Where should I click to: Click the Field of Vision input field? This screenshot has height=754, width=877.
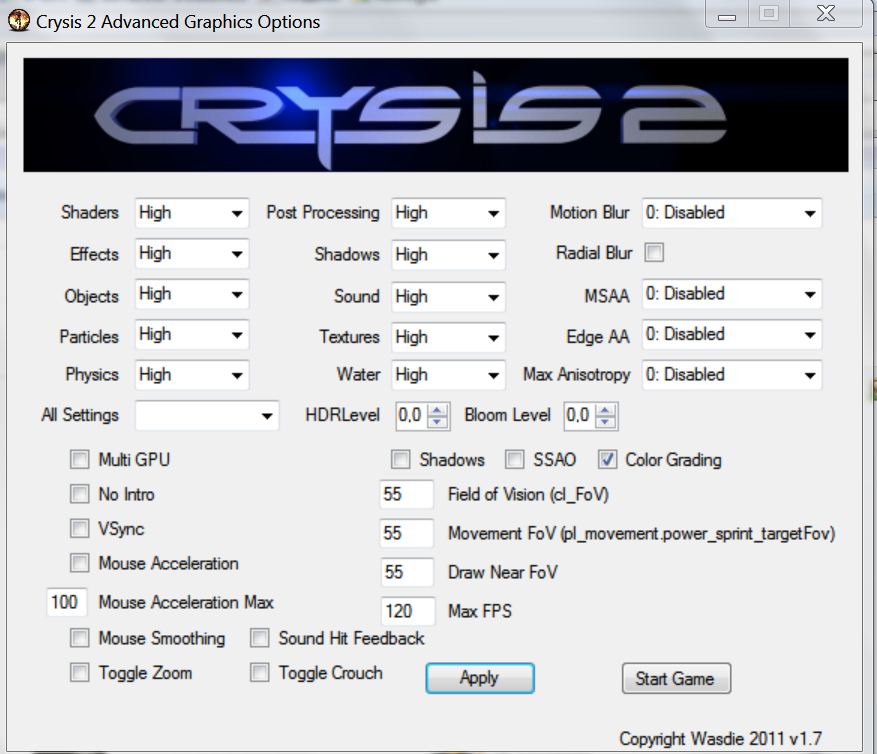point(407,494)
